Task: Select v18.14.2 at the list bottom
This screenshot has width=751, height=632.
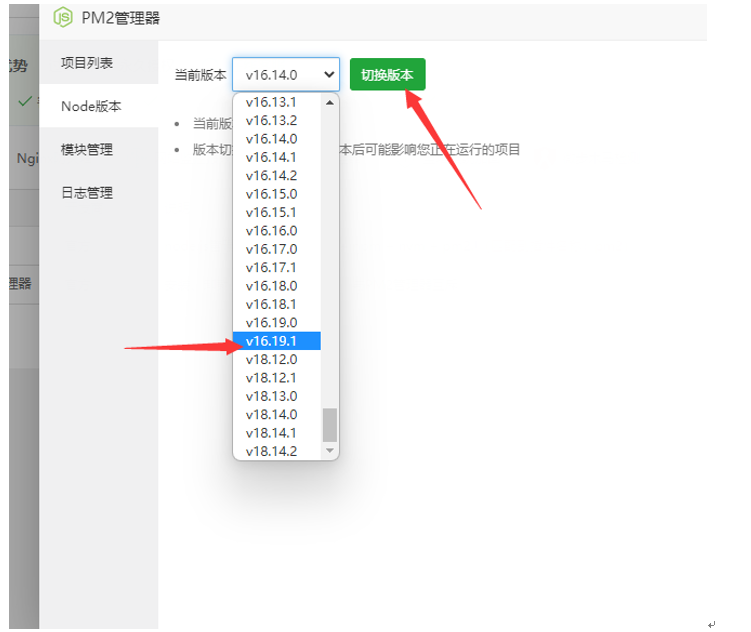Action: coord(277,451)
